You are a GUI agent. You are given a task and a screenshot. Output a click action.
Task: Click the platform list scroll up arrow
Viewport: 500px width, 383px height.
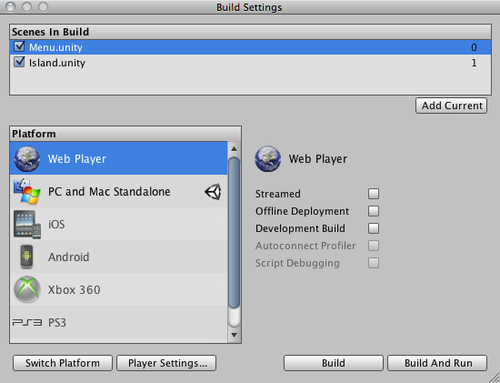(234, 149)
